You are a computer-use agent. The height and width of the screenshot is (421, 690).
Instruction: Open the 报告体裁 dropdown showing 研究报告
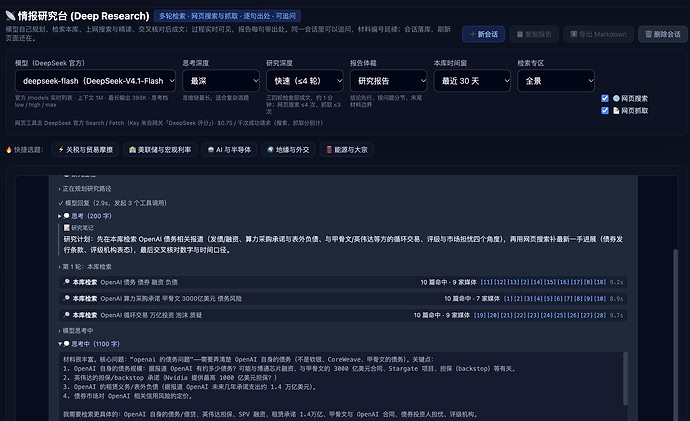click(389, 81)
